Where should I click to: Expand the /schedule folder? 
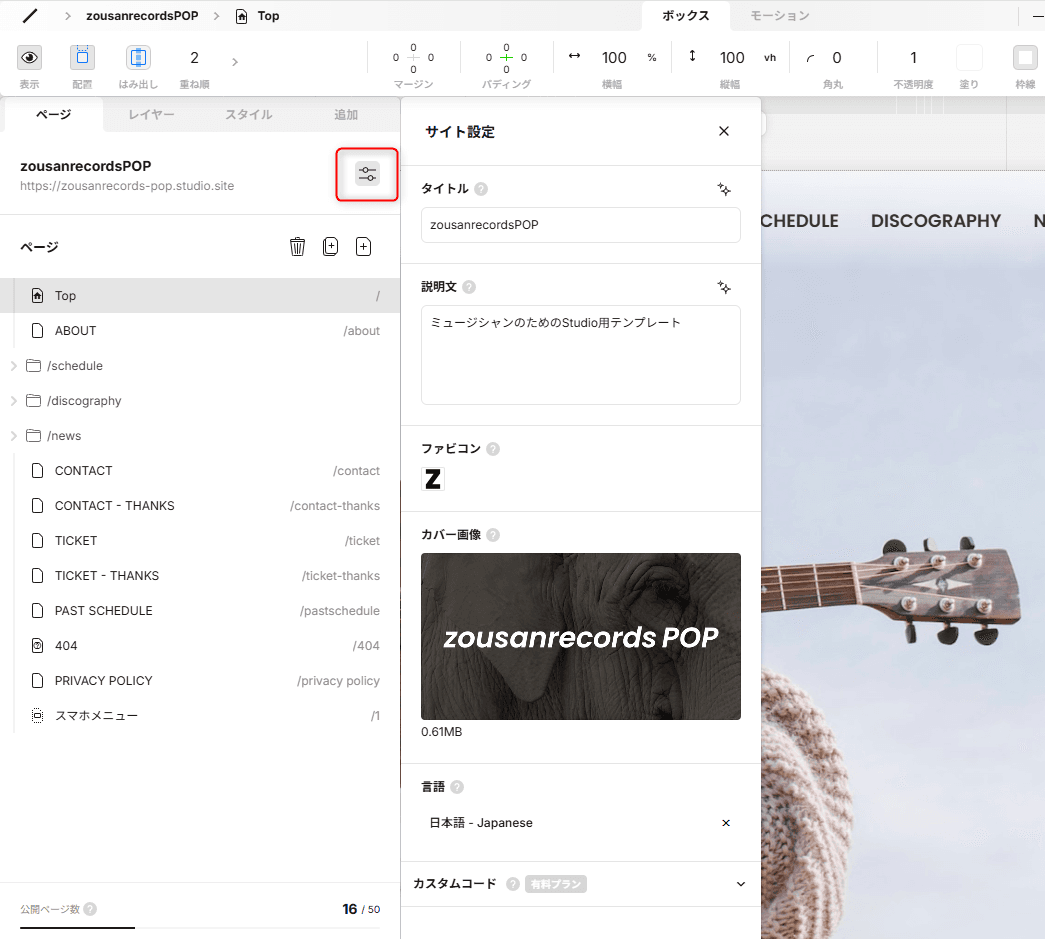(x=14, y=366)
